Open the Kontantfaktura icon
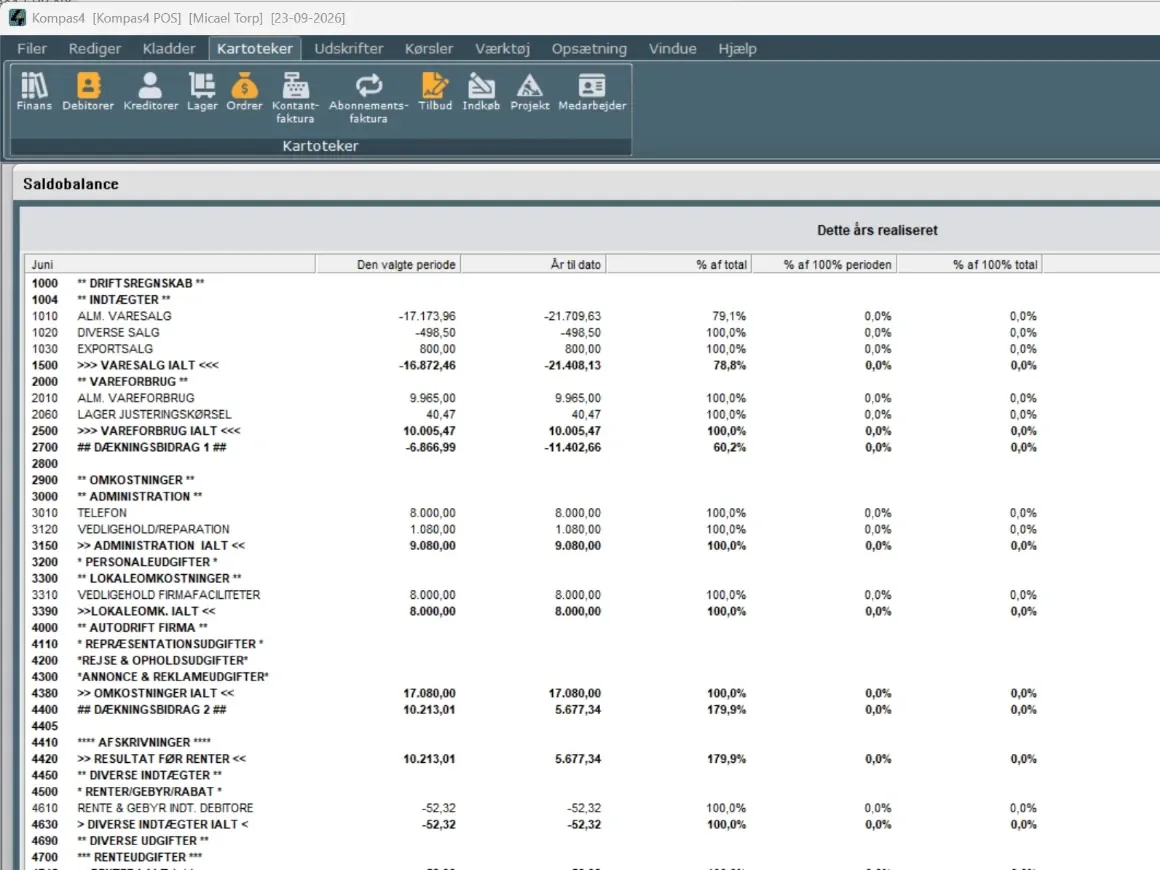The height and width of the screenshot is (870, 1160). (x=295, y=98)
